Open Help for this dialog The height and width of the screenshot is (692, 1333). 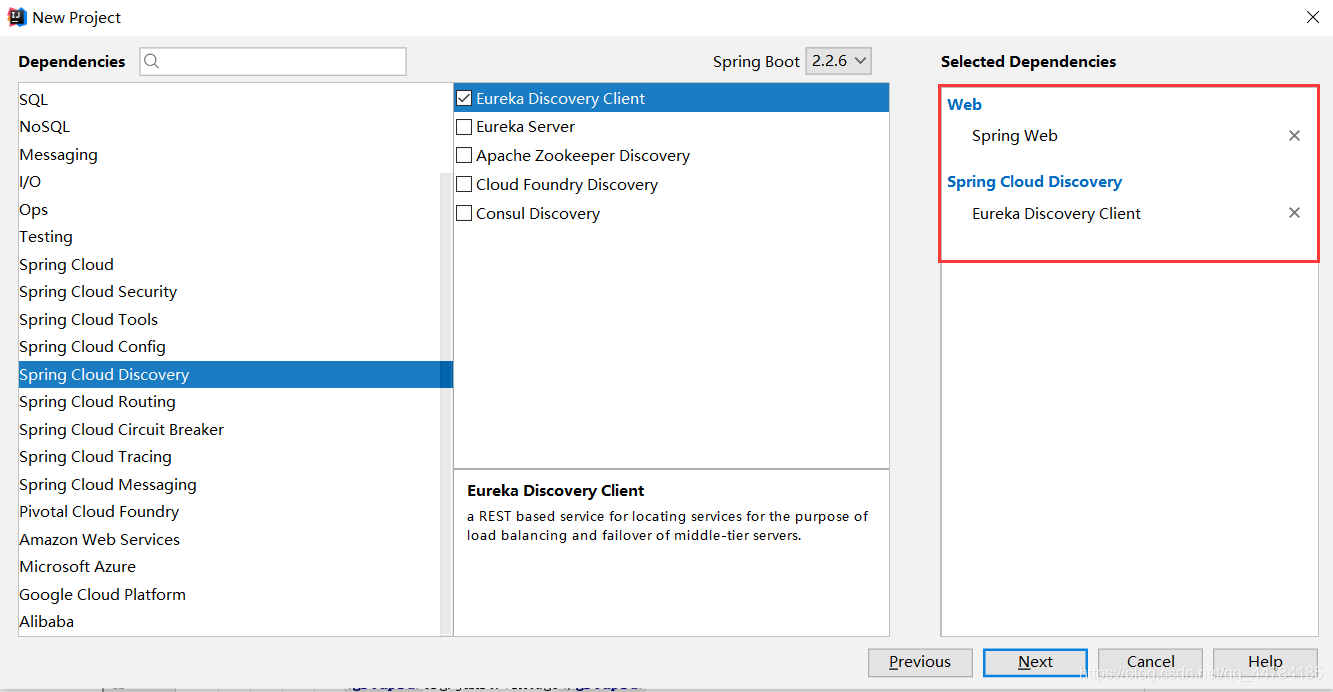click(x=1265, y=662)
